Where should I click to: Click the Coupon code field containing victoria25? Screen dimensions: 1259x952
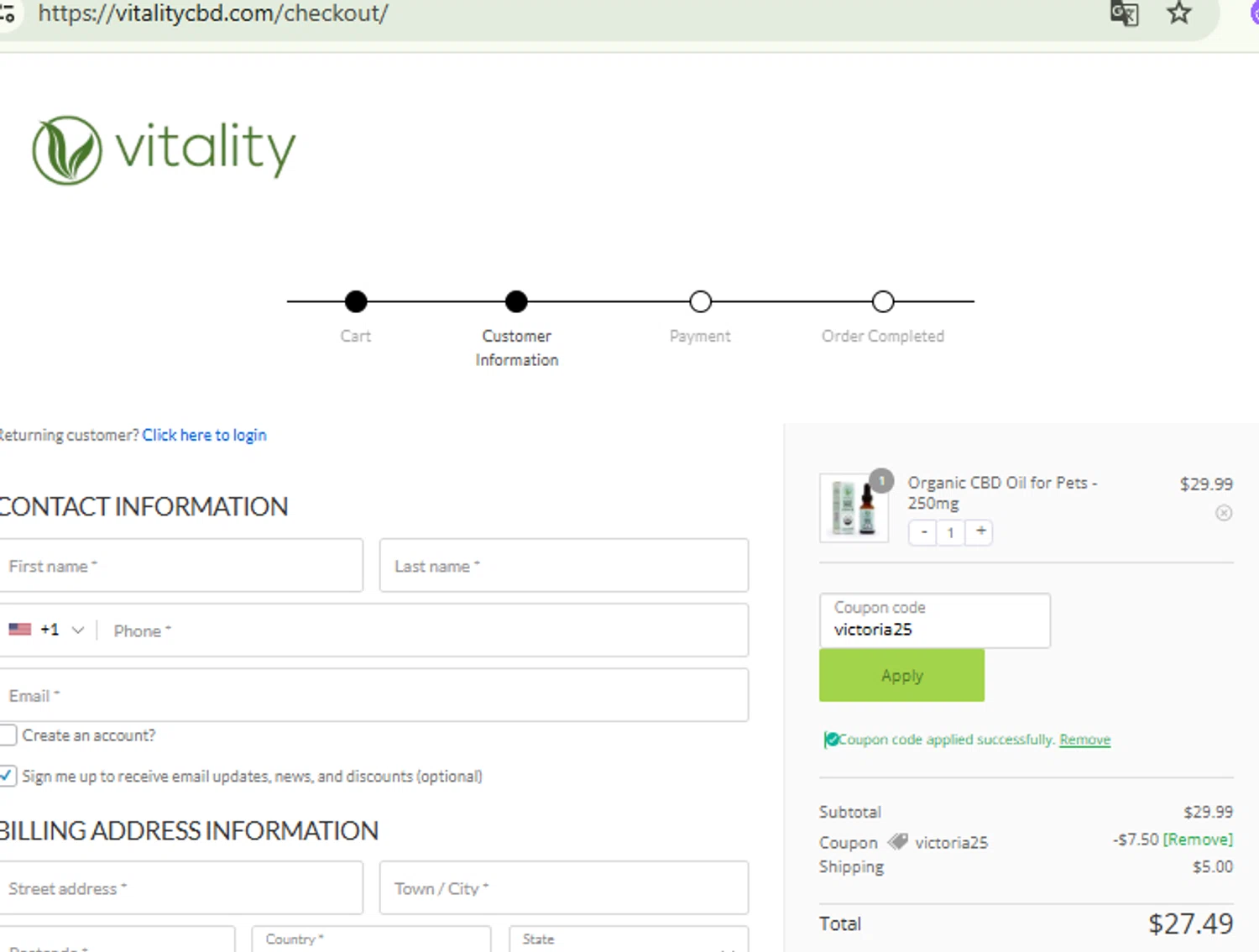pyautogui.click(x=934, y=620)
